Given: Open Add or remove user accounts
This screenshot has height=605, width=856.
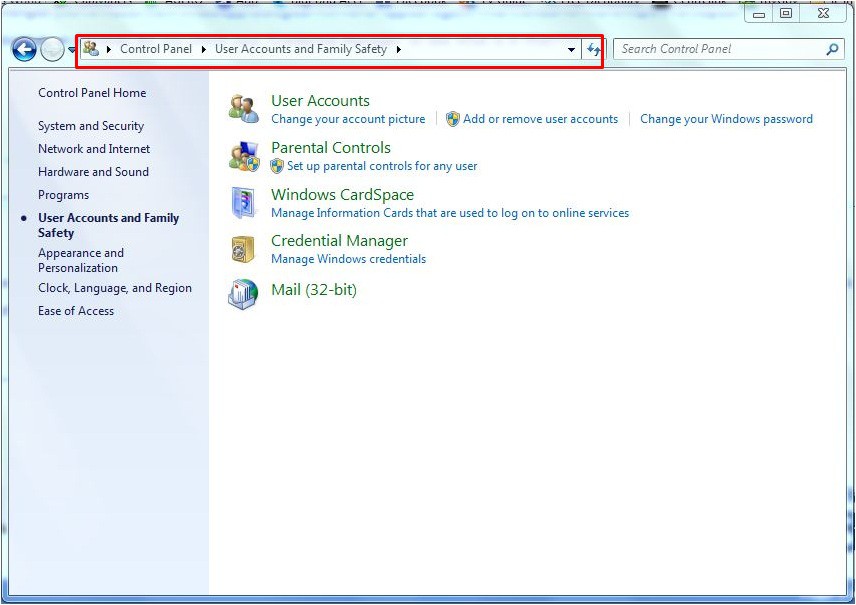Looking at the screenshot, I should (540, 119).
